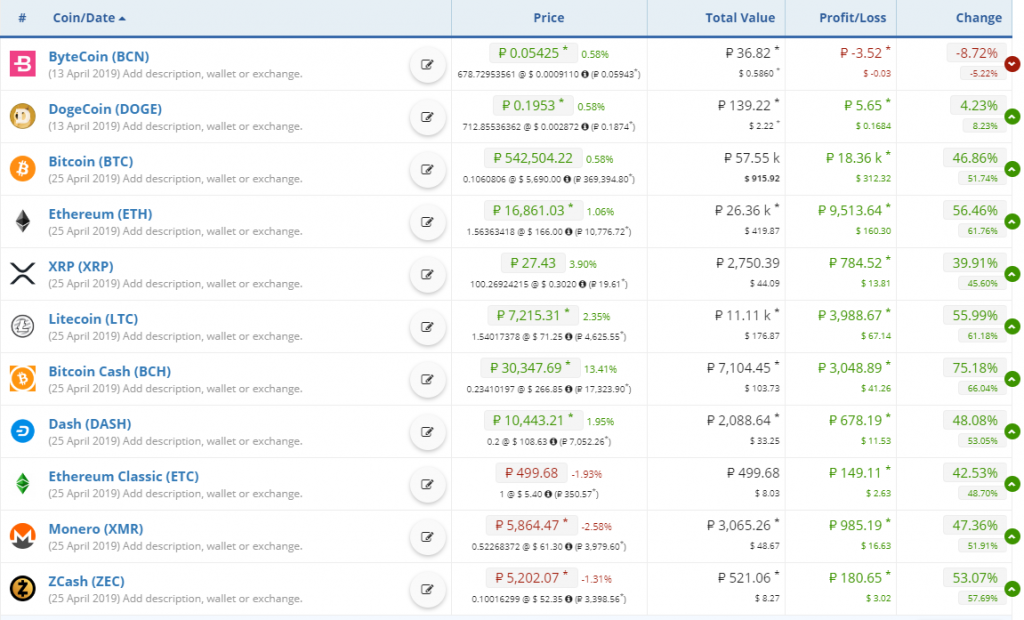Click the Ethereum change 56.46%
1024x620 pixels.
point(974,210)
